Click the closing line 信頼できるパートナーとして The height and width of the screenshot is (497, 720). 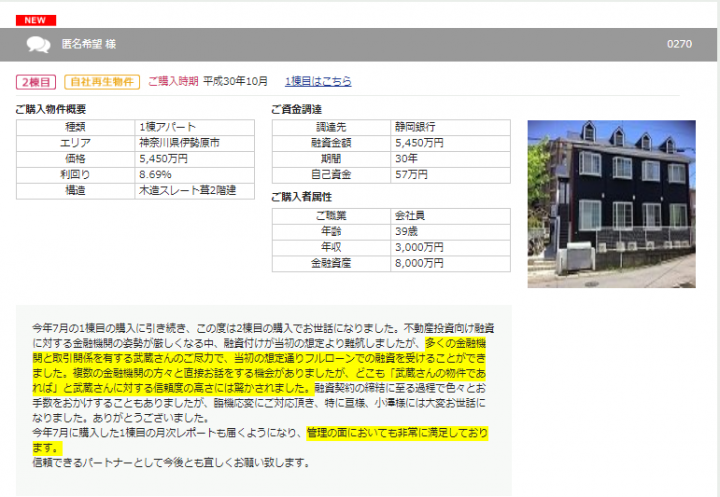coord(171,463)
